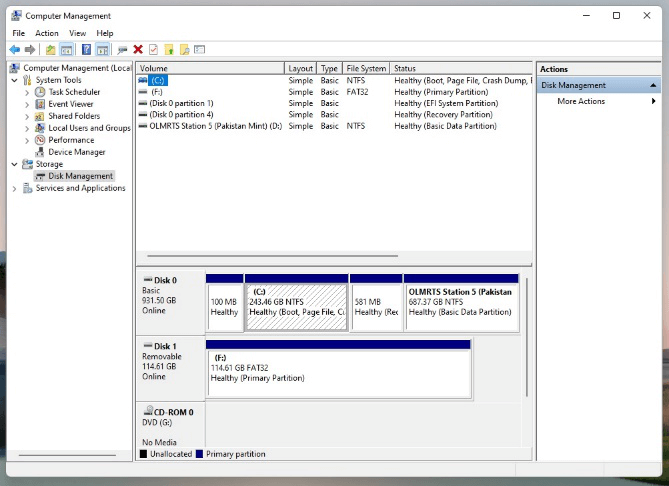The image size is (669, 486).
Task: Click the yellow page with green arrow icon
Action: pyautogui.click(x=169, y=50)
